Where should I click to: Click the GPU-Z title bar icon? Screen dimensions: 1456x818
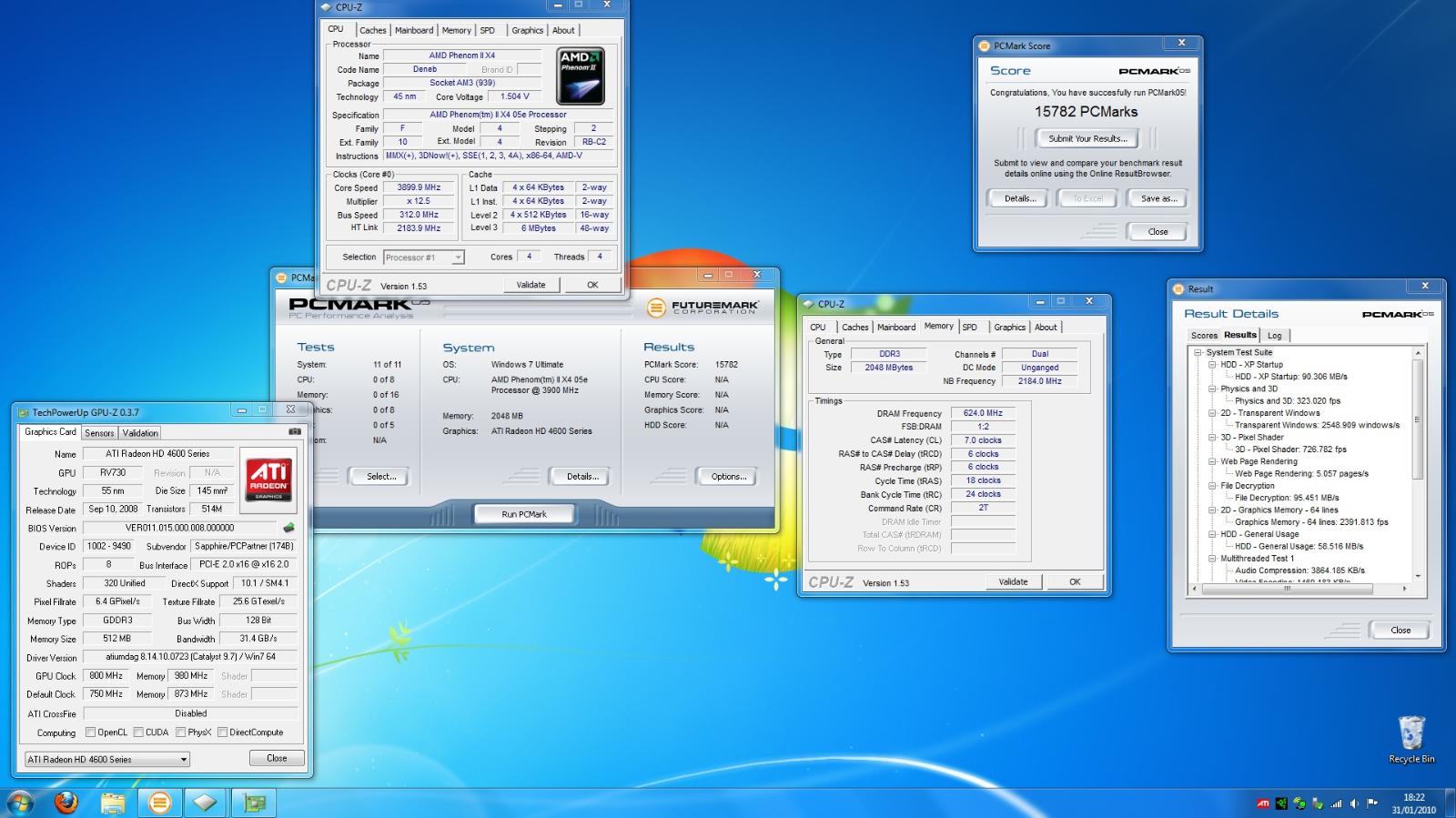tap(24, 412)
